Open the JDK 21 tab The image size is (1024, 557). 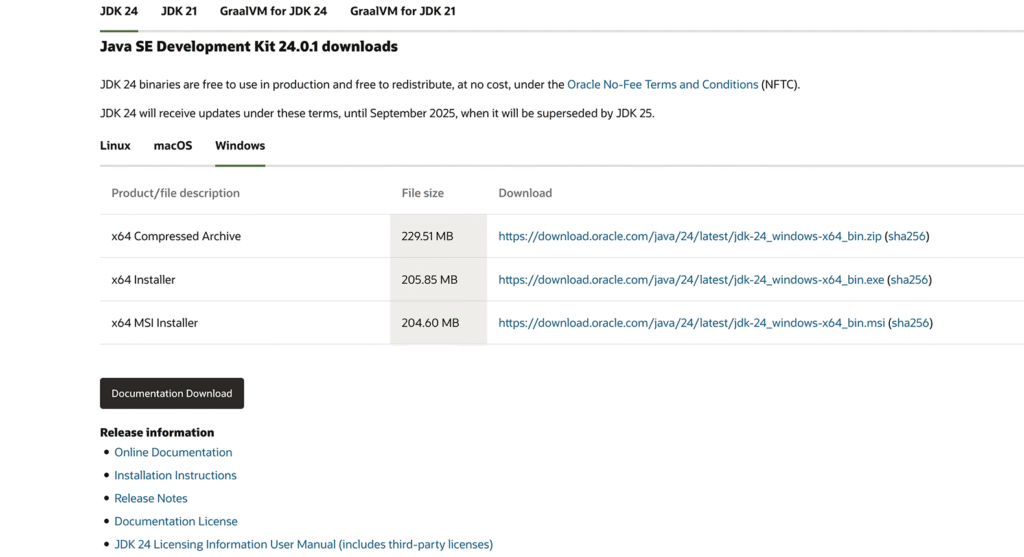coord(179,11)
